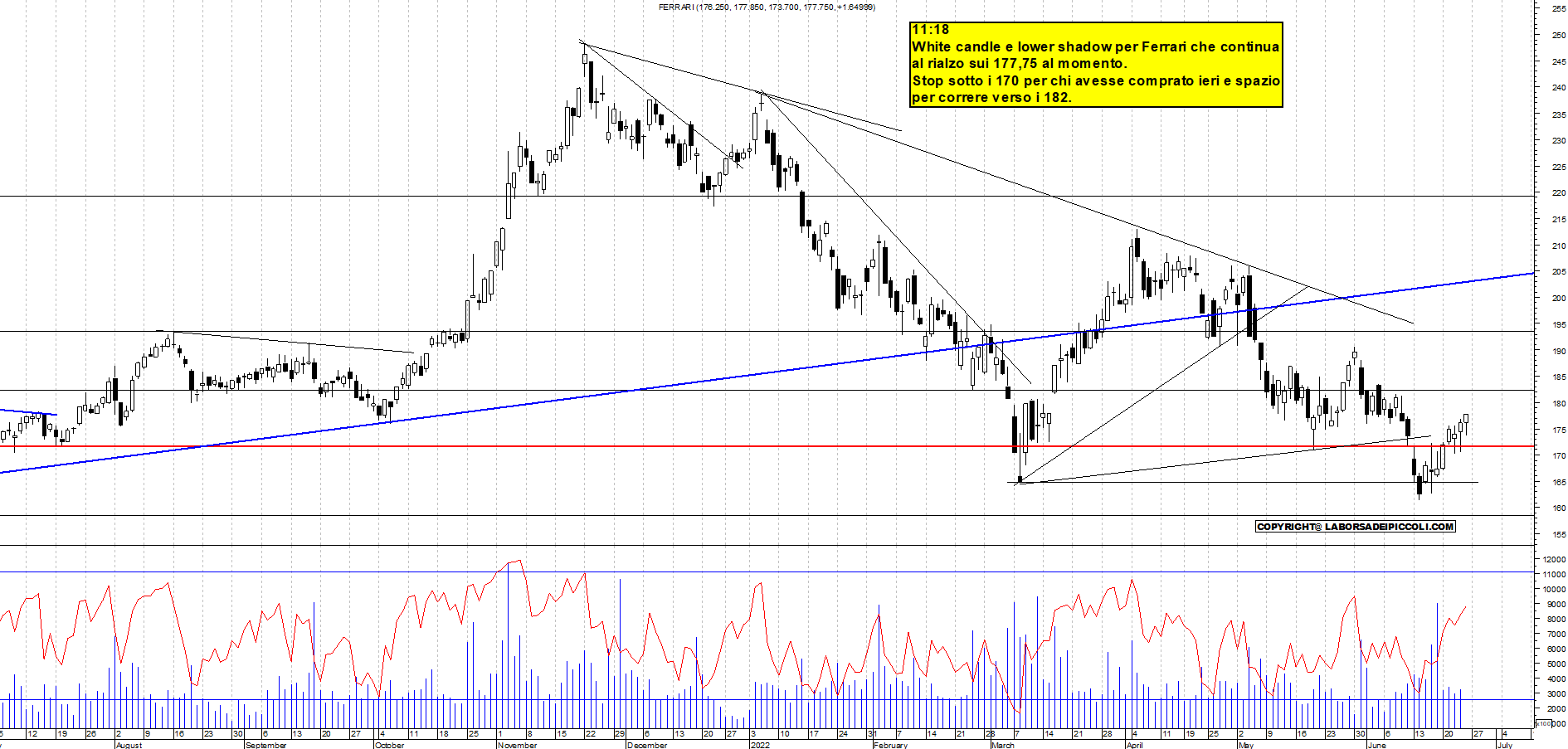The width and height of the screenshot is (1568, 749).
Task: Click the 235 price axis value
Action: pyautogui.click(x=1559, y=114)
